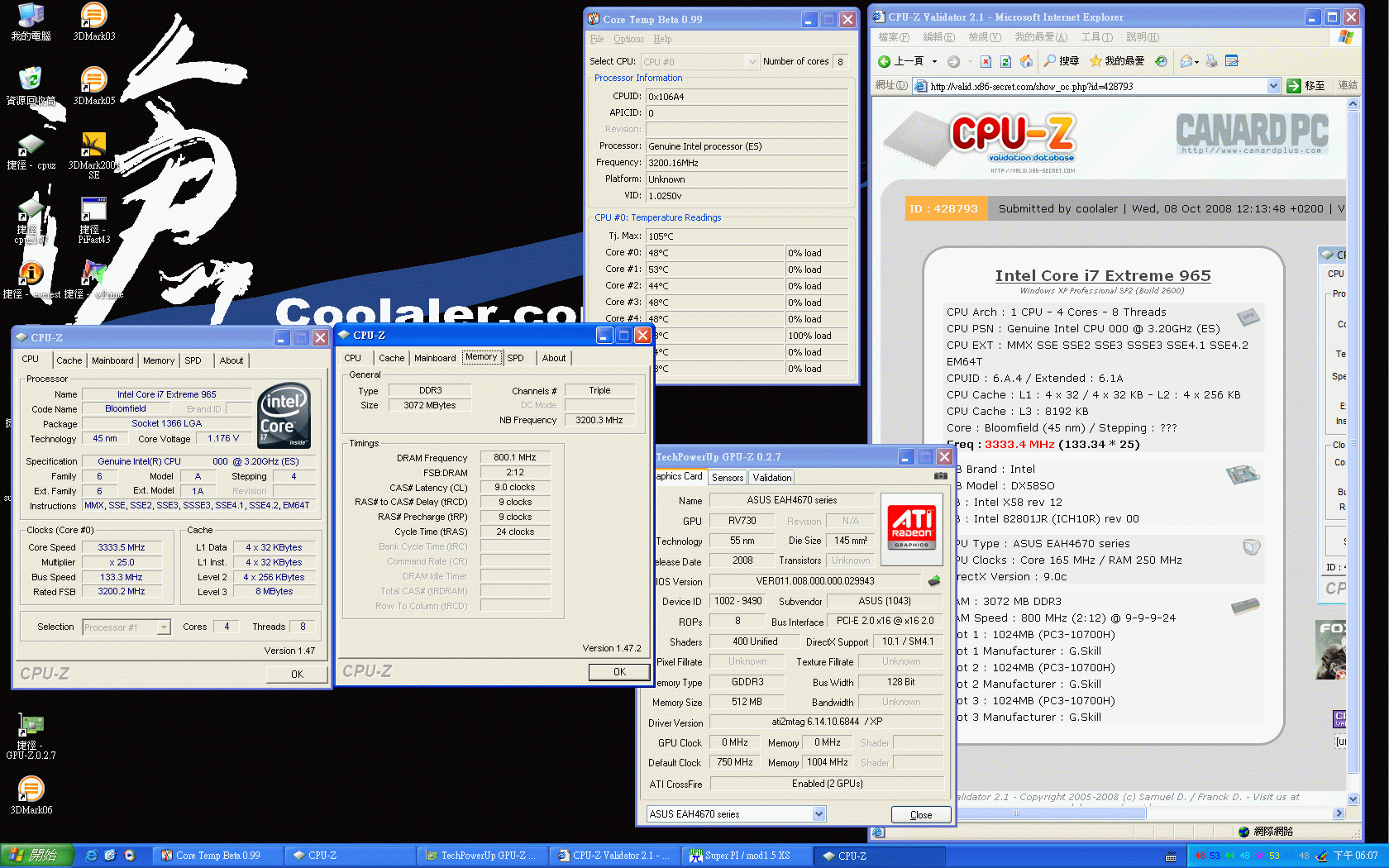Screen dimensions: 1389x868
Task: Click Internet Explorer quick launch icon
Action: coord(92,856)
